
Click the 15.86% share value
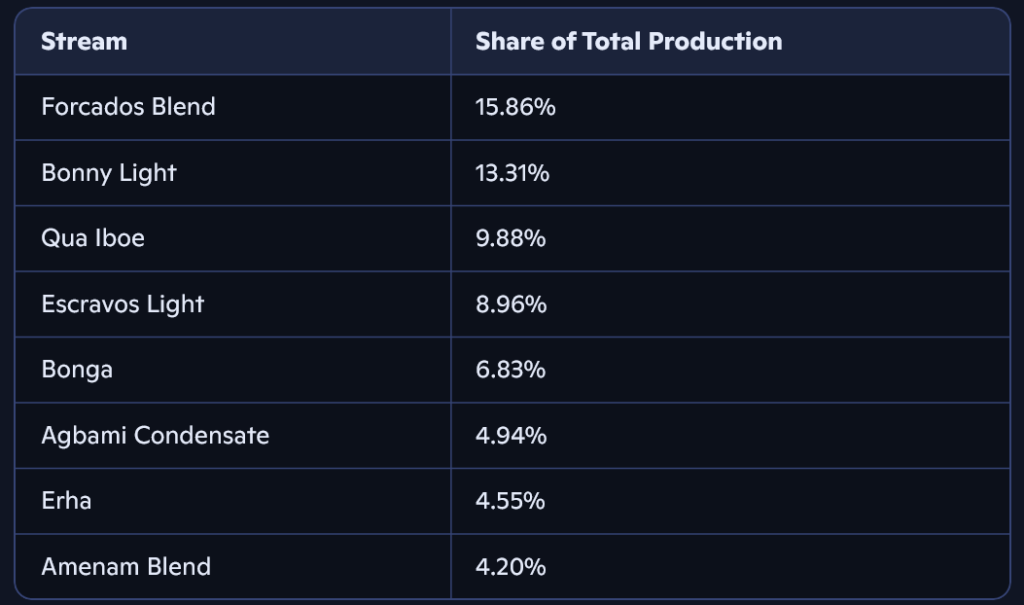point(515,107)
